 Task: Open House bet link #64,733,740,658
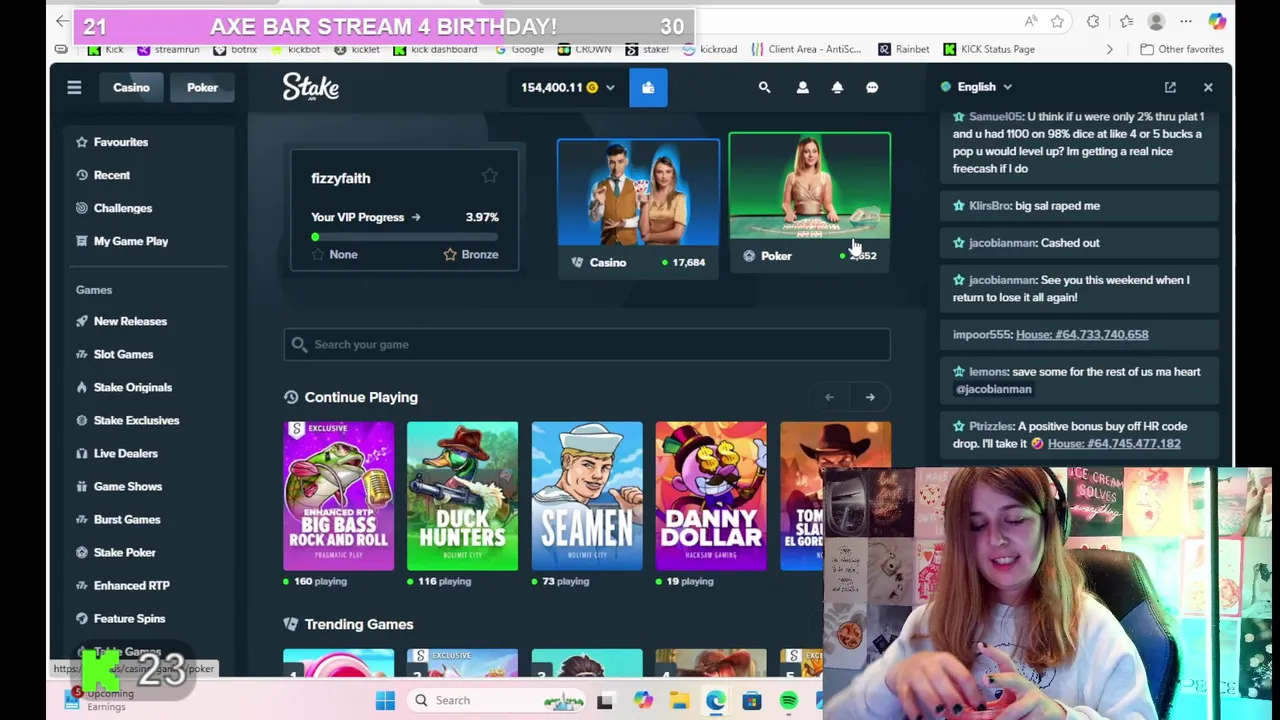1082,334
